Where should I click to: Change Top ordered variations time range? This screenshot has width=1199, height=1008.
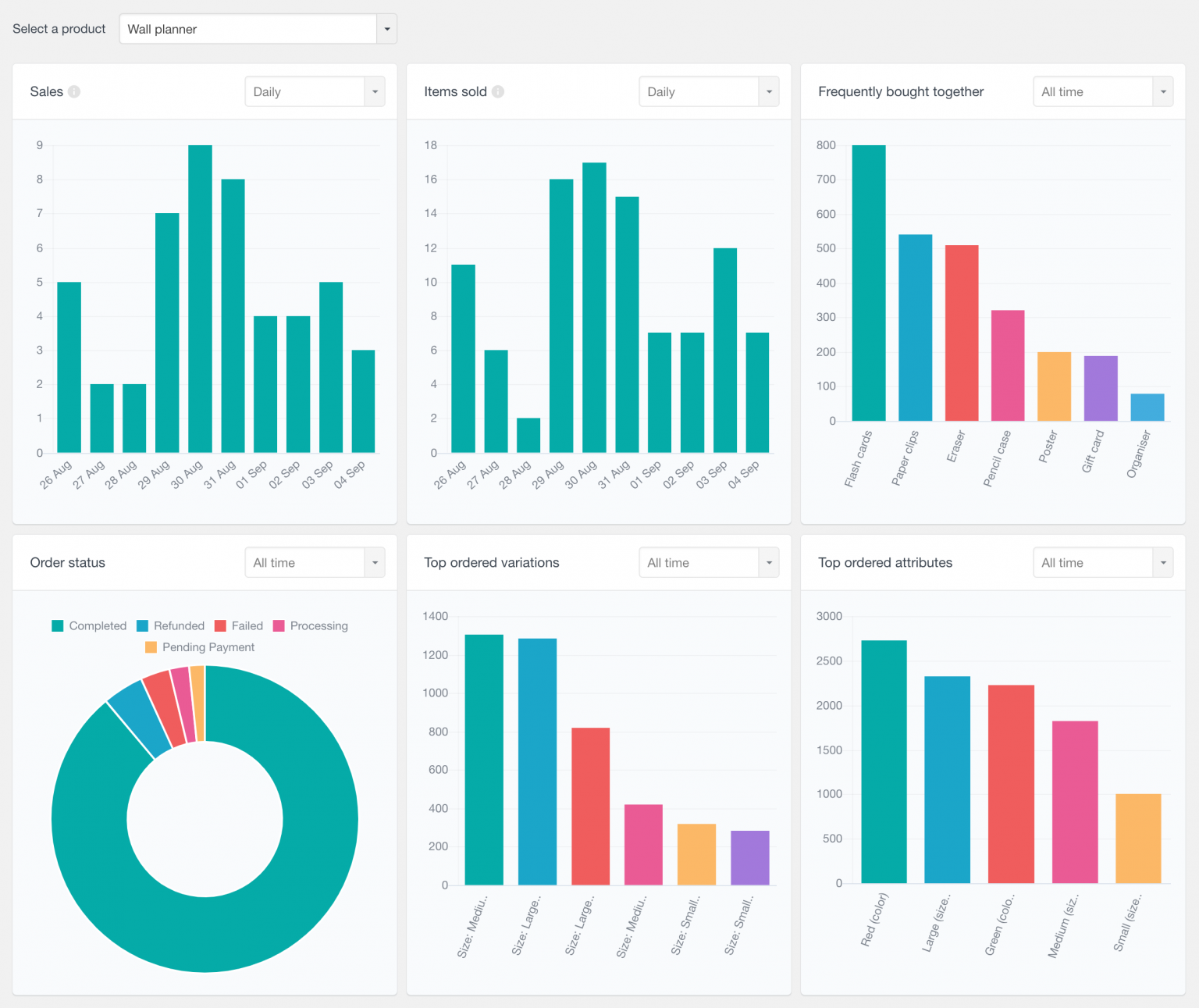click(x=709, y=562)
